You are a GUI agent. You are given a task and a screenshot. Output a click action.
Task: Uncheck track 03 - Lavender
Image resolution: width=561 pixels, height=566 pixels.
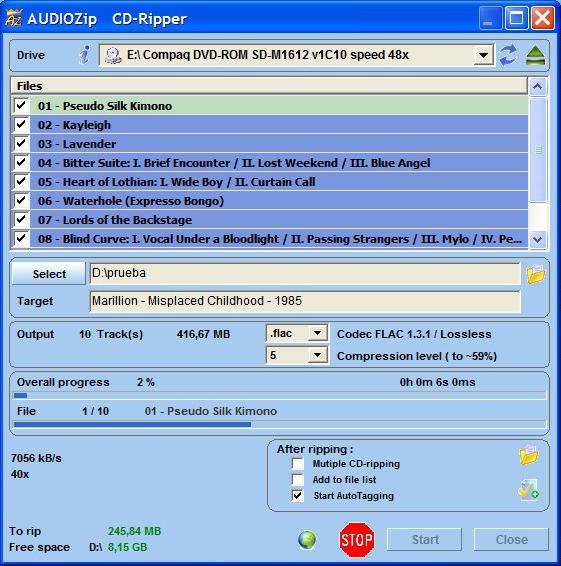pyautogui.click(x=21, y=144)
